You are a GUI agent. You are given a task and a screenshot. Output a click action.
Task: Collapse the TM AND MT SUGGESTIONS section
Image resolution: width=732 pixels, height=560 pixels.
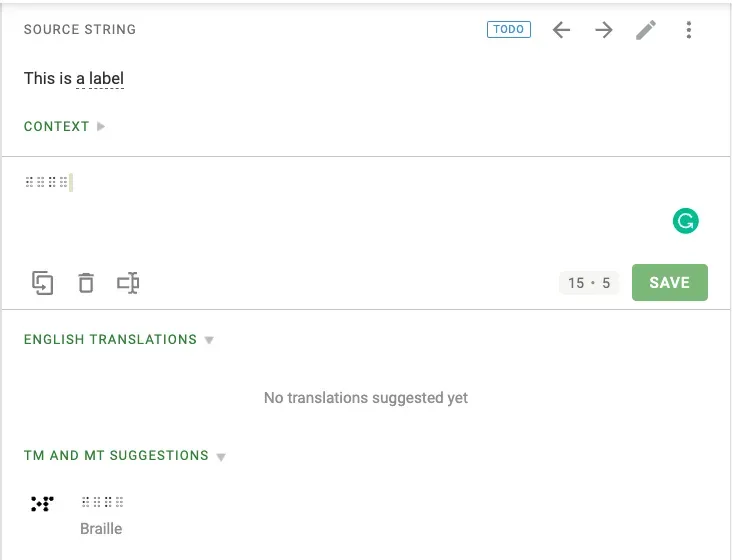point(125,456)
